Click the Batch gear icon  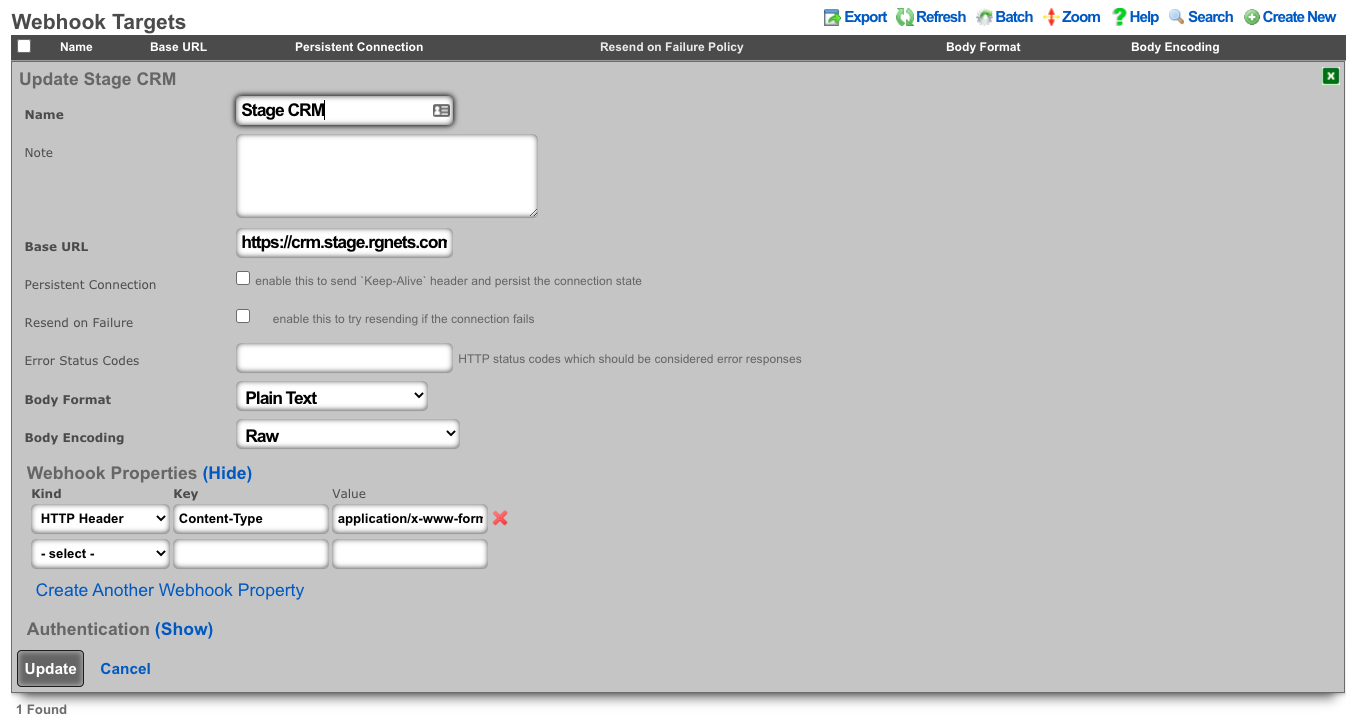tap(984, 17)
